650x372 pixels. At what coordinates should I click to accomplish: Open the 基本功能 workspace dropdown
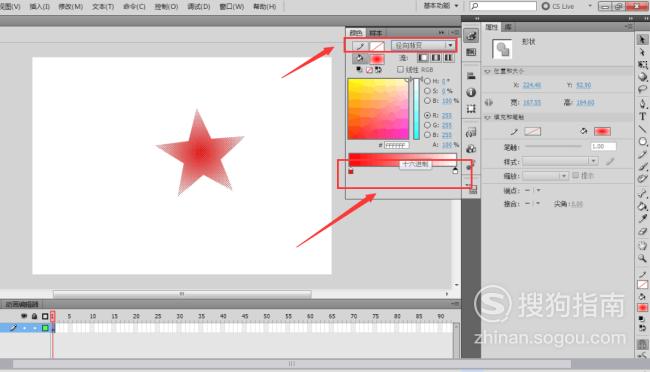point(440,6)
